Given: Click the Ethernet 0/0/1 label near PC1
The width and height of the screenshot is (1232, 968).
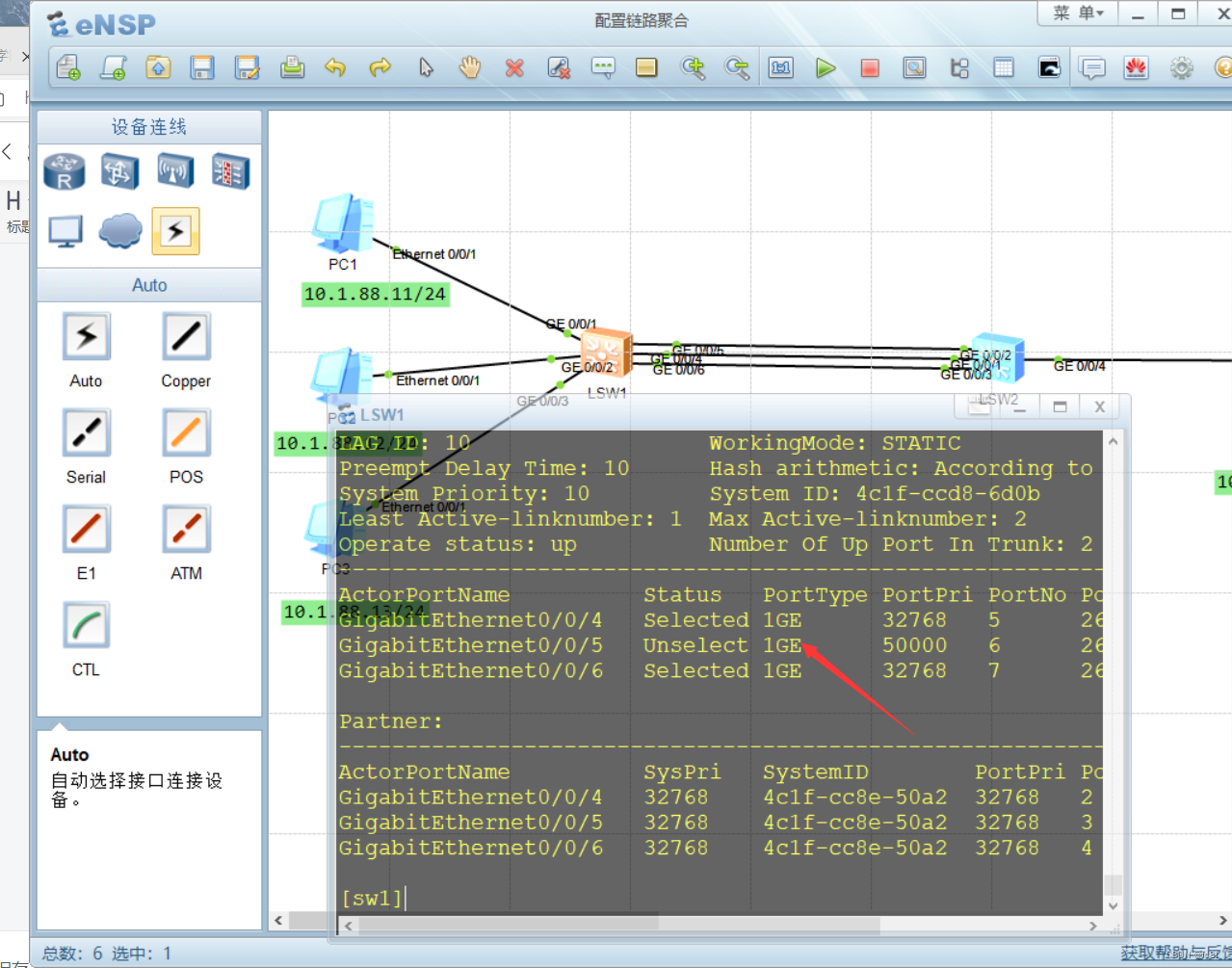Looking at the screenshot, I should click(434, 254).
